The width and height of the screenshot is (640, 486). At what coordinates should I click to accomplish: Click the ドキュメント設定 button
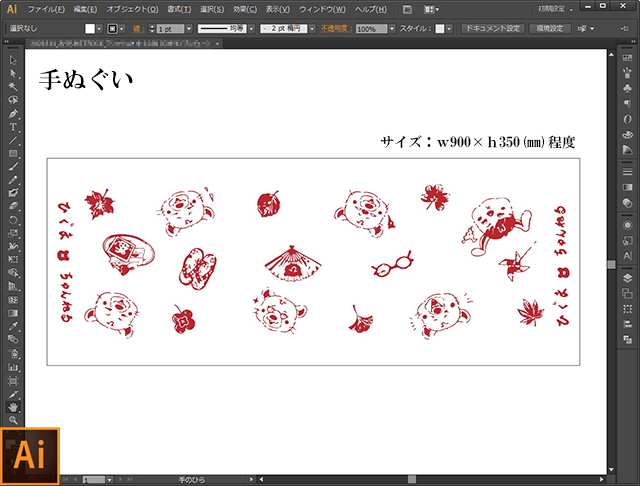tap(493, 29)
